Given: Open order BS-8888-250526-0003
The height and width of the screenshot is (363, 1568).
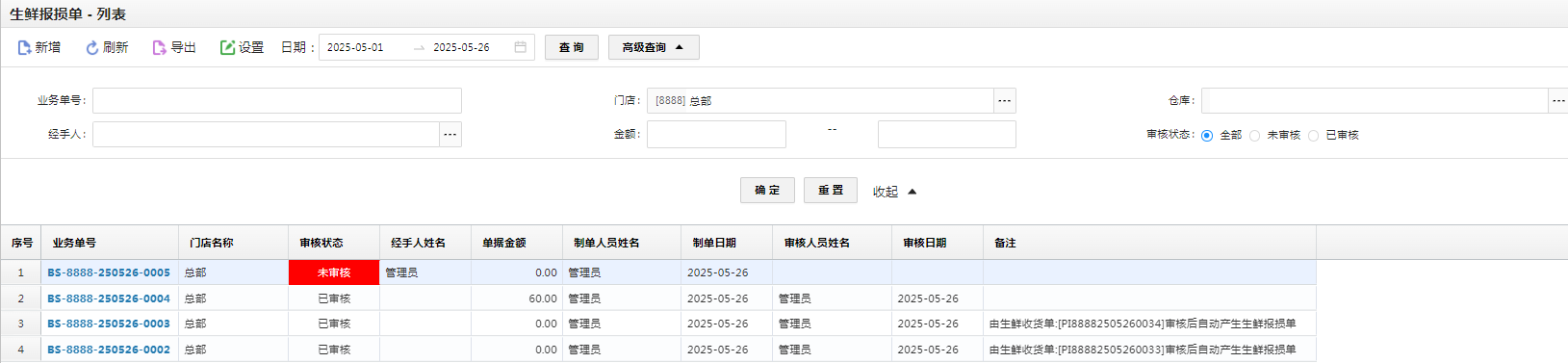Looking at the screenshot, I should [109, 324].
